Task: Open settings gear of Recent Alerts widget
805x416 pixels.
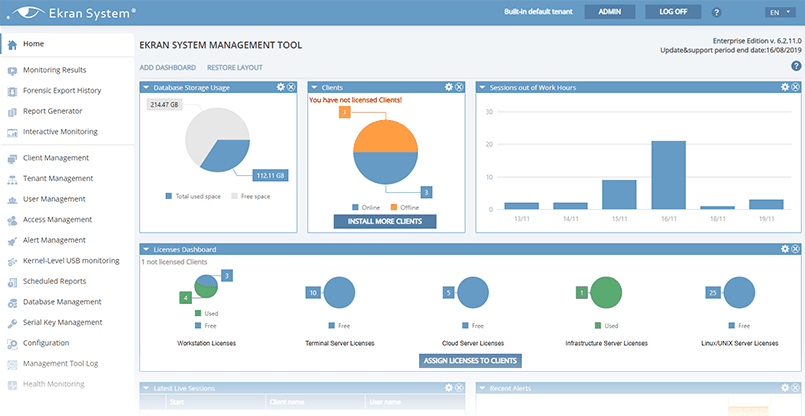Action: 785,388
